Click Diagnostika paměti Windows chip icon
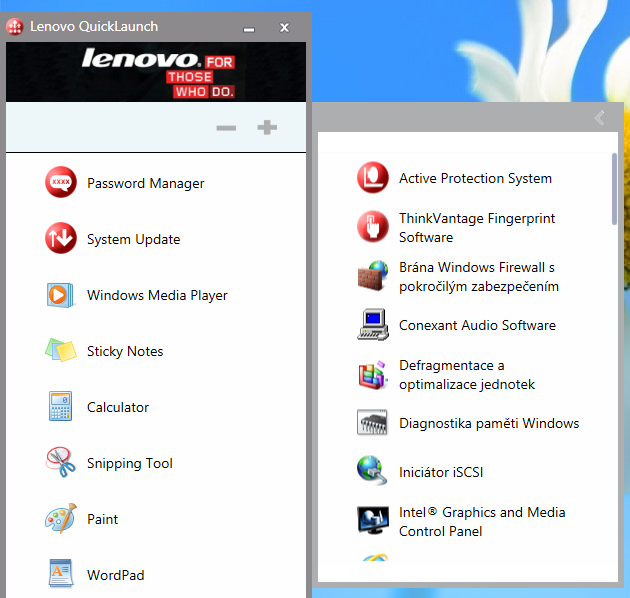The width and height of the screenshot is (630, 598). point(372,422)
